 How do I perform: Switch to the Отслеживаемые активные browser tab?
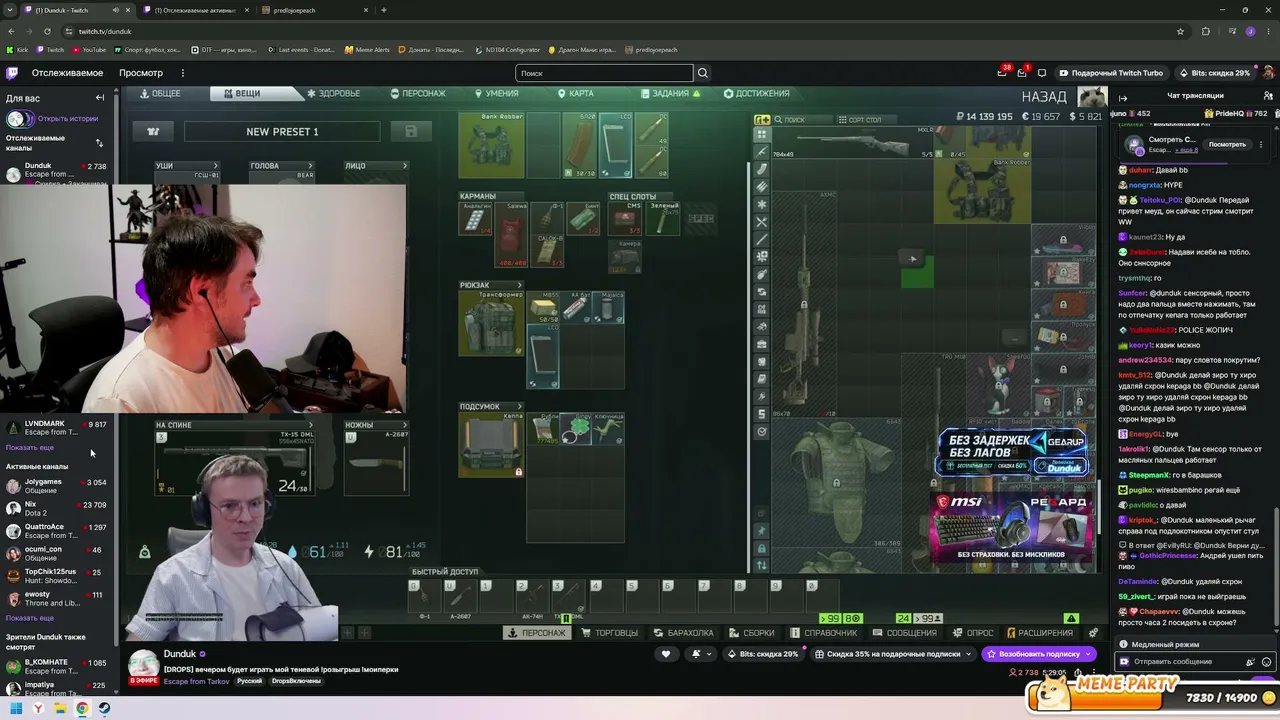coord(195,10)
